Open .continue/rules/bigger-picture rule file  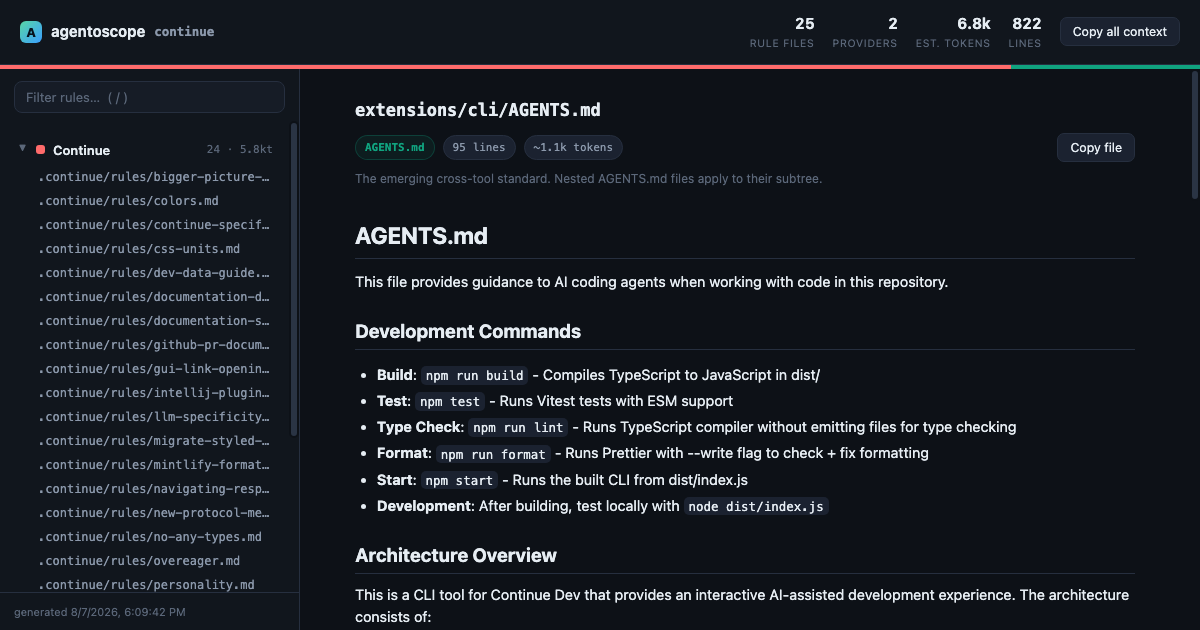(x=155, y=177)
